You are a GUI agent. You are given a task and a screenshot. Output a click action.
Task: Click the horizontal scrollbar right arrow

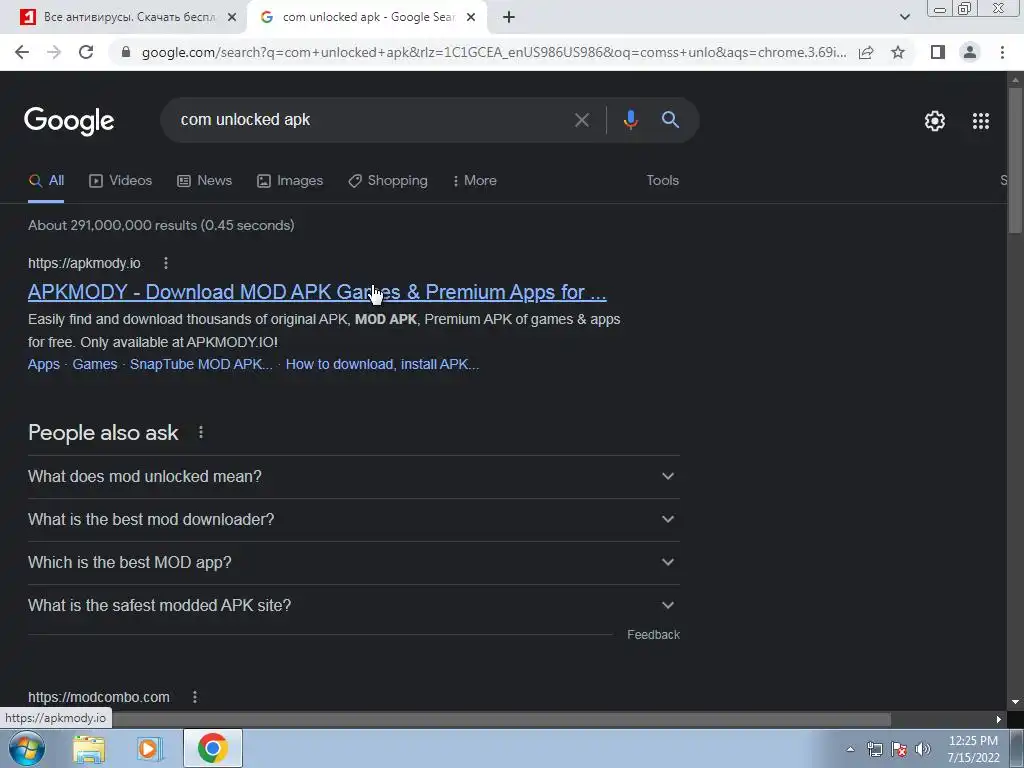click(998, 720)
